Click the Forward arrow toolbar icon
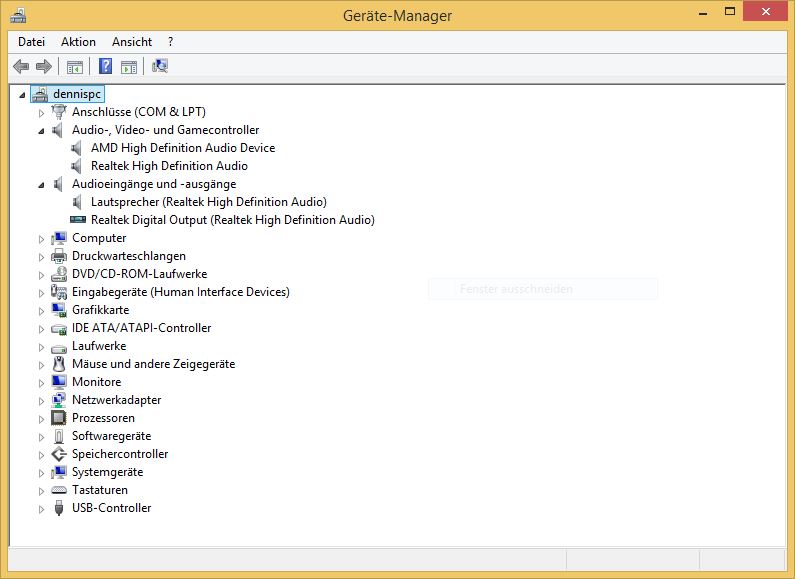The width and height of the screenshot is (795, 579). [x=44, y=66]
